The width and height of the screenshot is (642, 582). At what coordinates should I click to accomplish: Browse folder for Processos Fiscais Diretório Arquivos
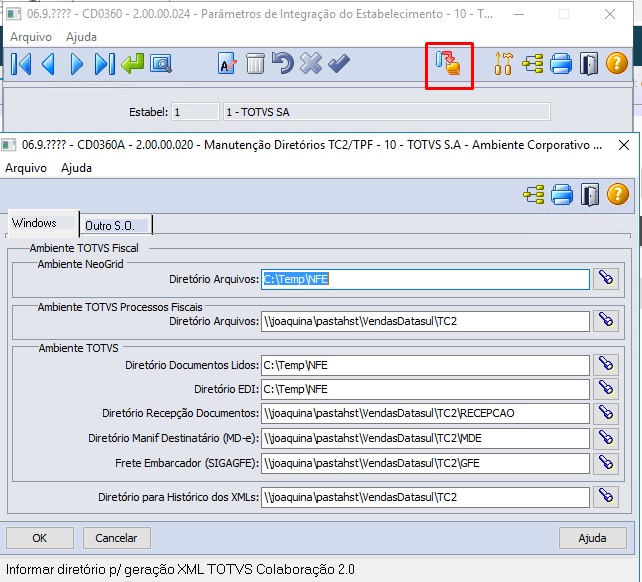click(x=606, y=320)
